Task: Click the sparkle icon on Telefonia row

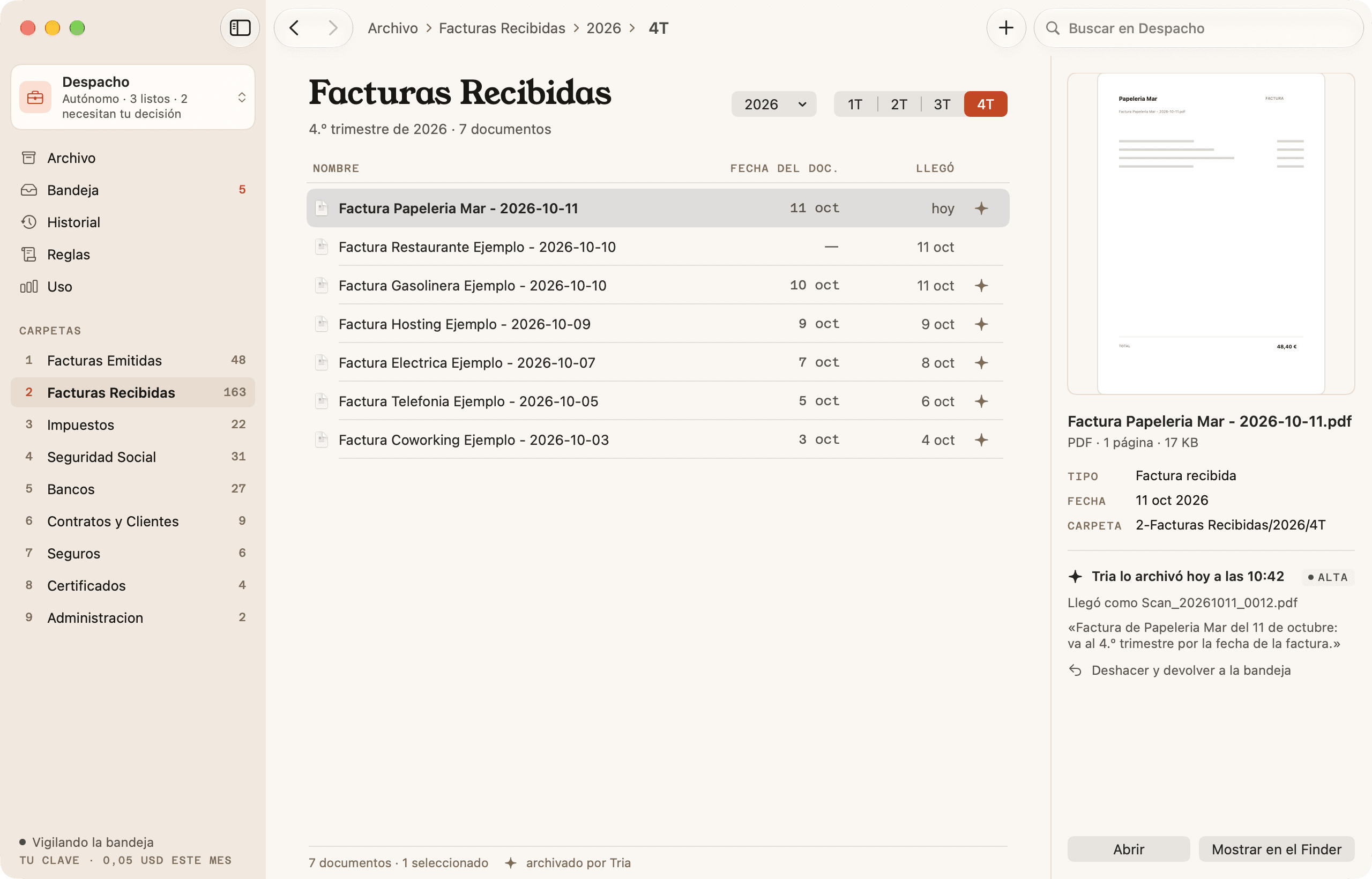Action: [x=981, y=401]
